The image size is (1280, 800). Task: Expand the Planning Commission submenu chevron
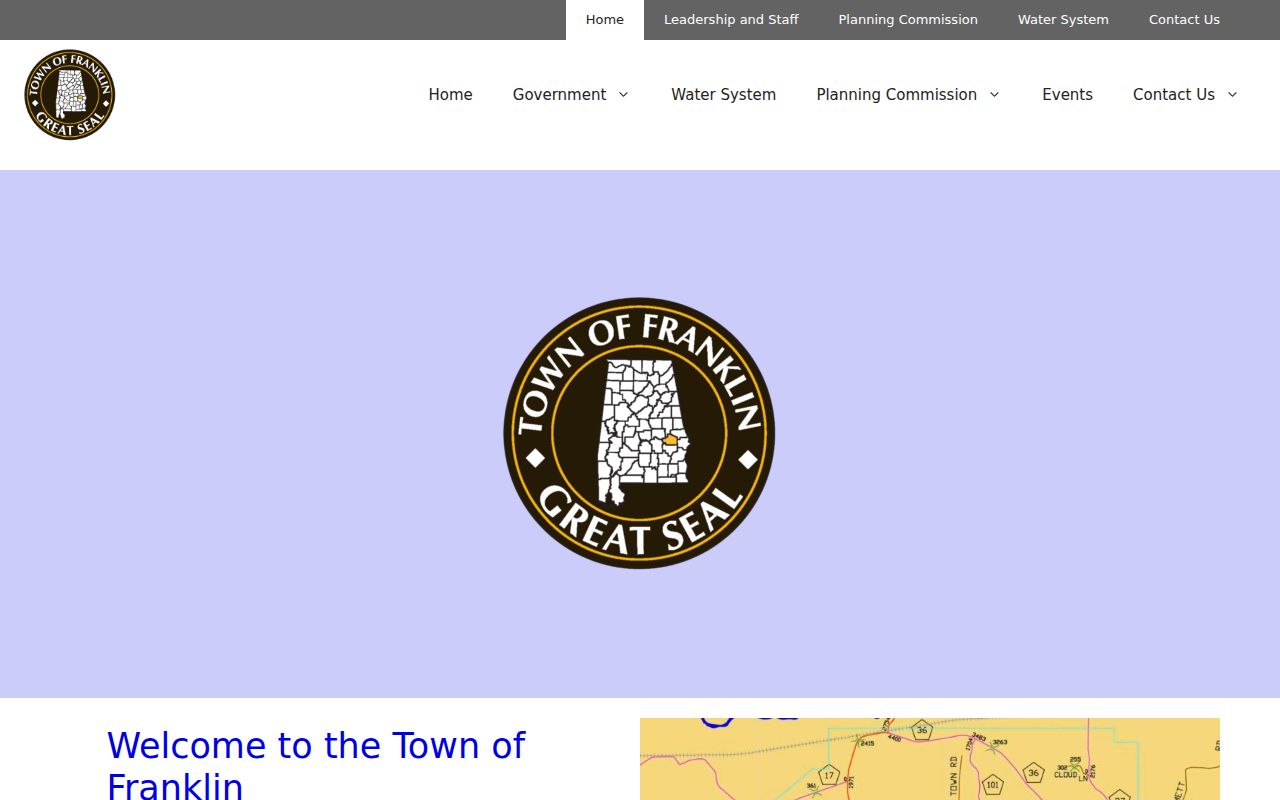tap(994, 94)
